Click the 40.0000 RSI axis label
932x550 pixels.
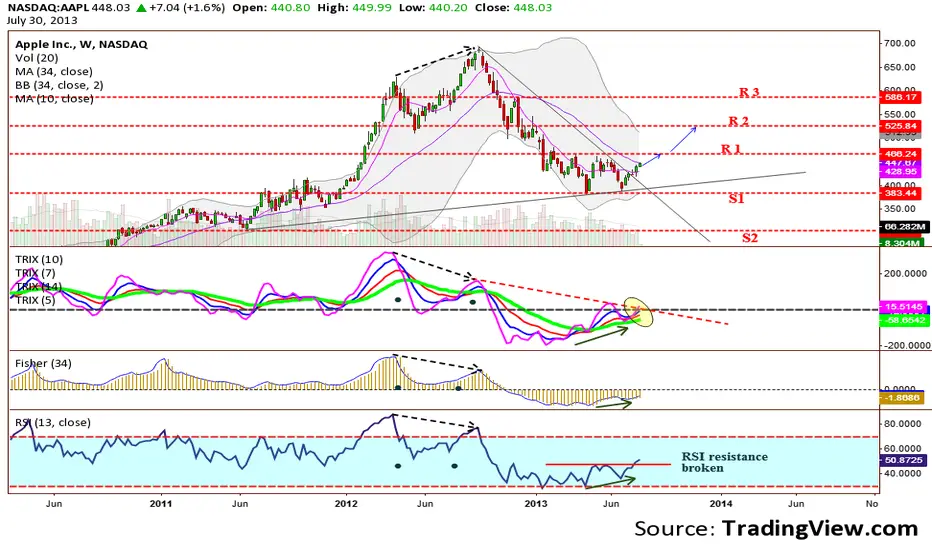[x=903, y=474]
